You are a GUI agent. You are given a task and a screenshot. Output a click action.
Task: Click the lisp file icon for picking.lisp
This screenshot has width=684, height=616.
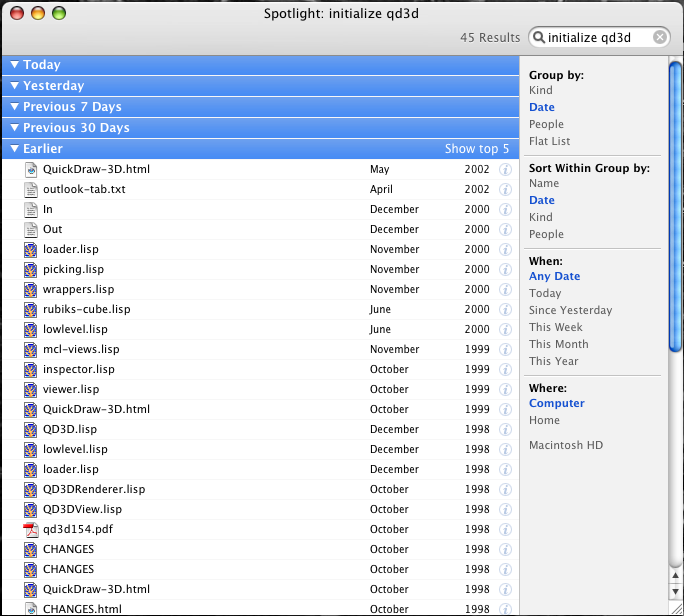pos(31,270)
